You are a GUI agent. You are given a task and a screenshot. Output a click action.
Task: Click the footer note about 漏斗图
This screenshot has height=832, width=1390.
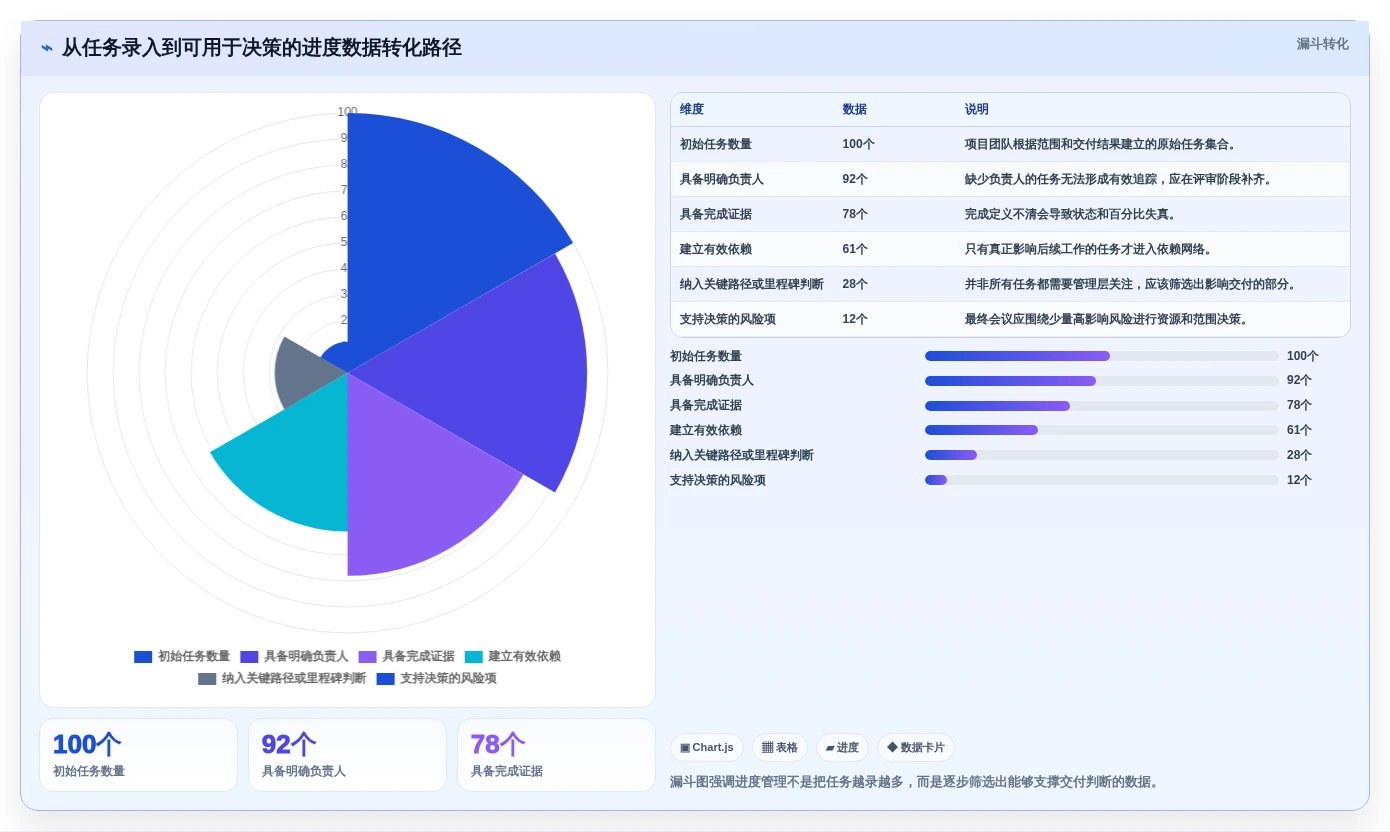pos(915,782)
